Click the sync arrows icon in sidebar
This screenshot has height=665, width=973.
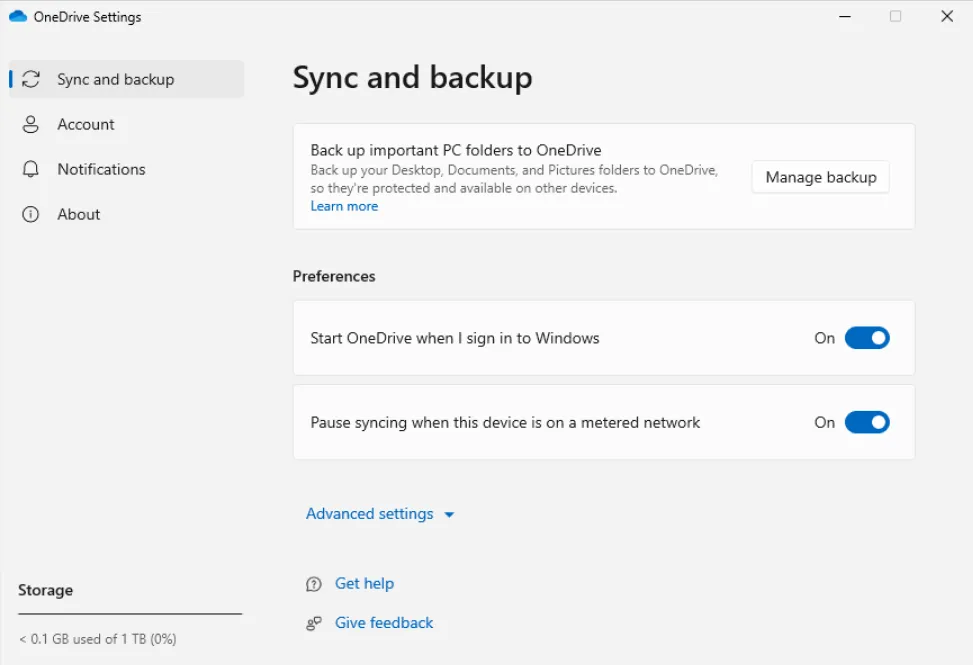tap(31, 79)
